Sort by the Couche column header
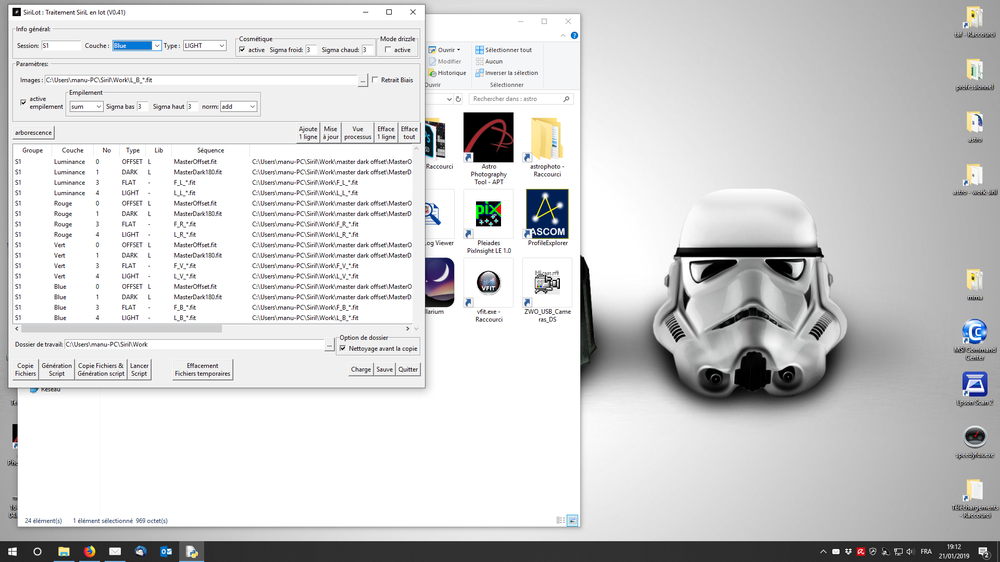Screen dimensions: 1000x562 pos(73,151)
